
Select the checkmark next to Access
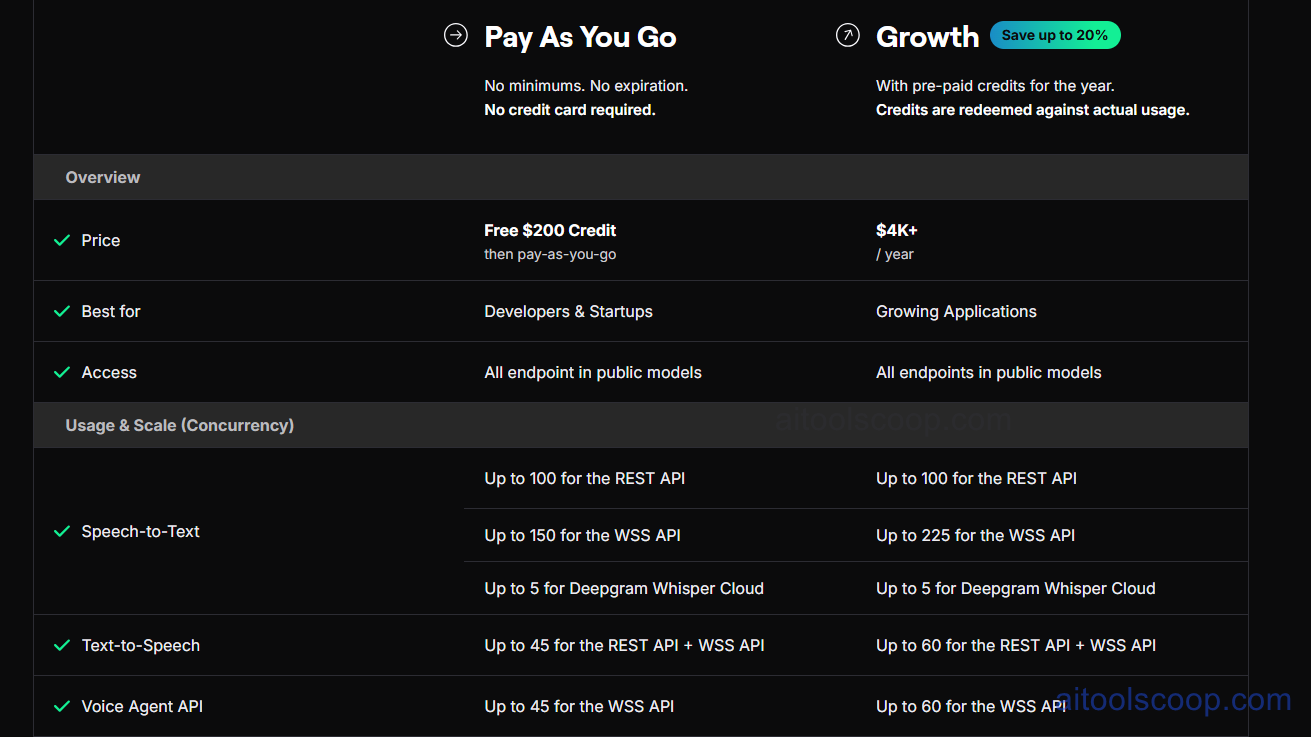[61, 371]
